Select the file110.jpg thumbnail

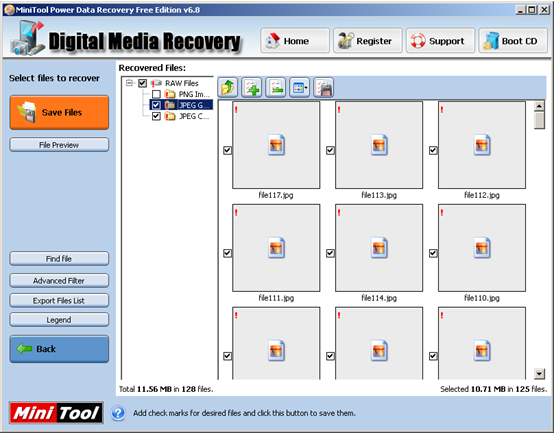pos(482,248)
